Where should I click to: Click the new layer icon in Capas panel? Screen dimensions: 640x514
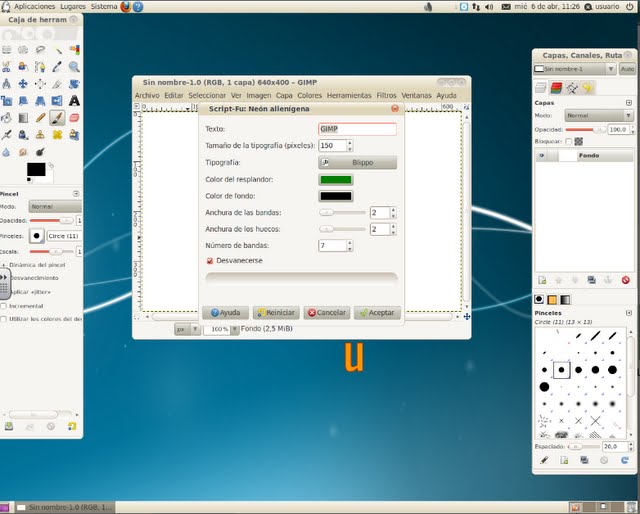point(542,280)
